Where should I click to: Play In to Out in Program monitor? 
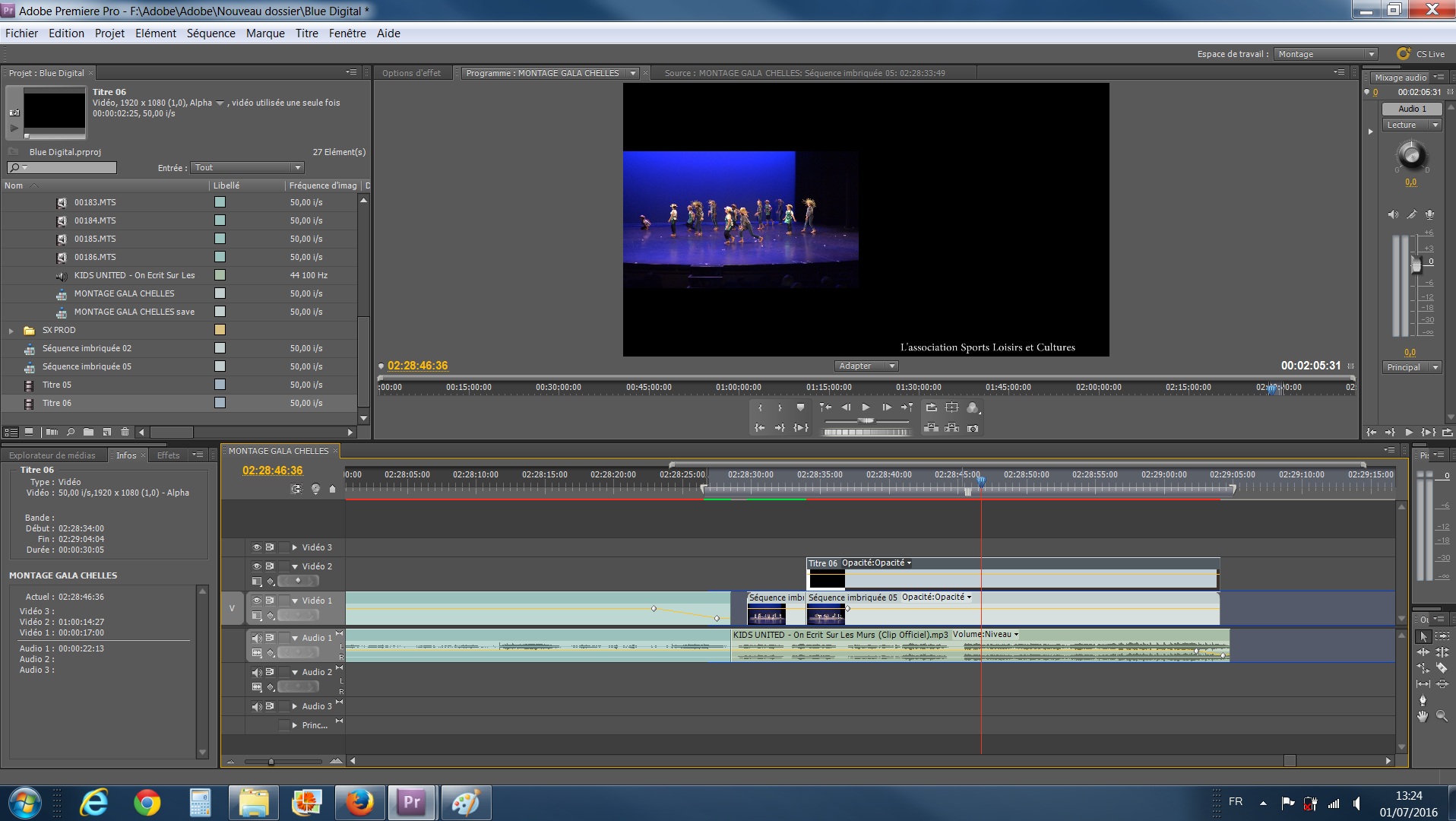(801, 428)
